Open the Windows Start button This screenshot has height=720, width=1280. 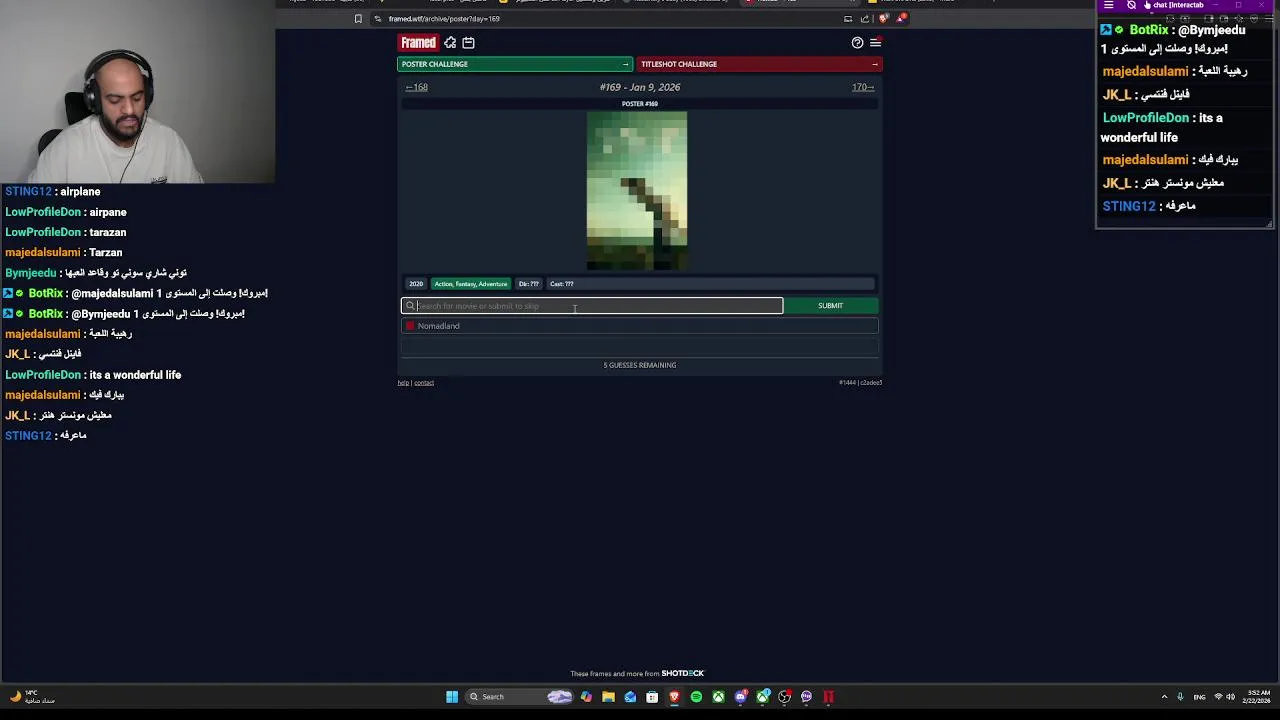pyautogui.click(x=452, y=697)
